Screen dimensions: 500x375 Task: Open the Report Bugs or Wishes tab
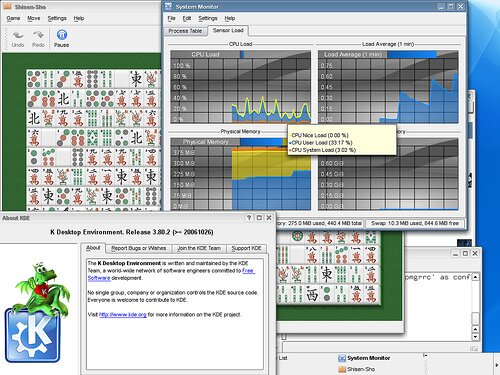(139, 248)
